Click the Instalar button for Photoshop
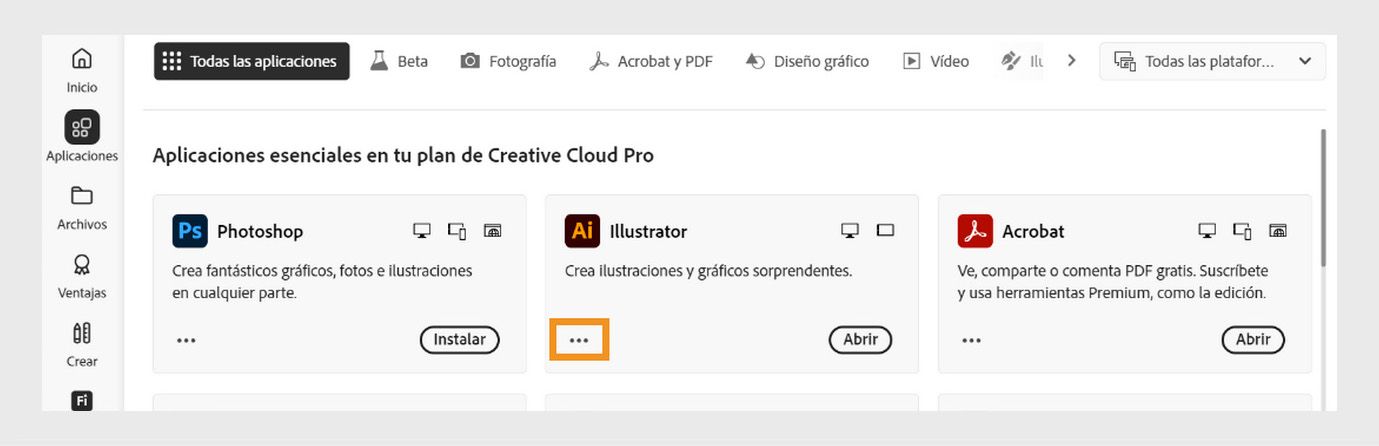Image resolution: width=1379 pixels, height=446 pixels. click(459, 340)
